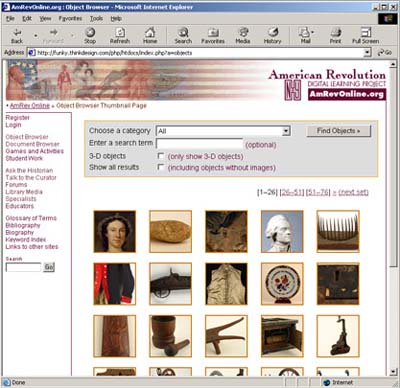Open the View menu

[45, 19]
